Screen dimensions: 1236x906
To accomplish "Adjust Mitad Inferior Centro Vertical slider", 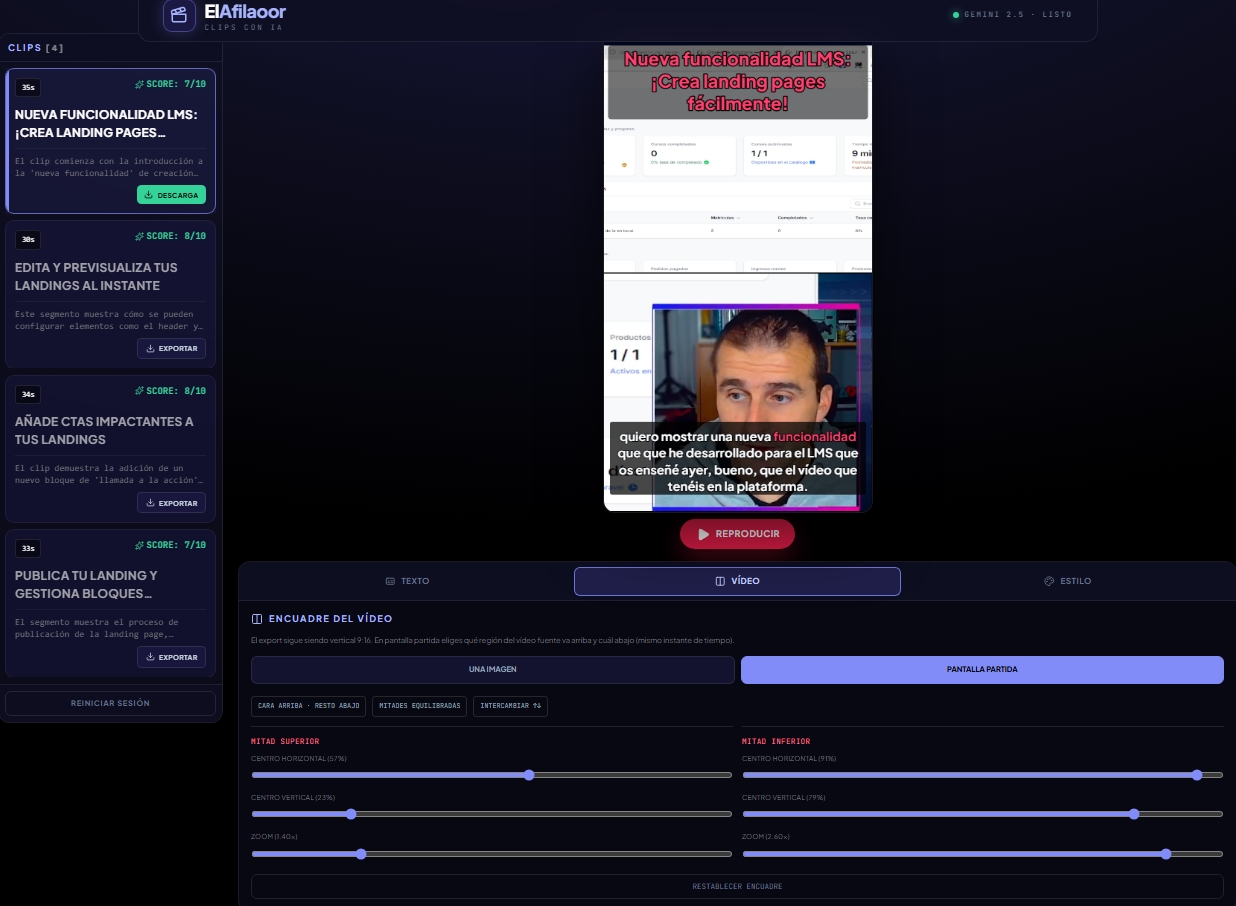I will [x=982, y=814].
